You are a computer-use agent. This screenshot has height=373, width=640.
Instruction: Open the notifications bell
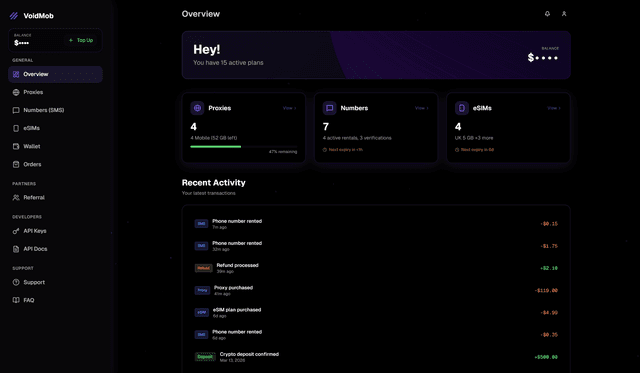[x=547, y=14]
